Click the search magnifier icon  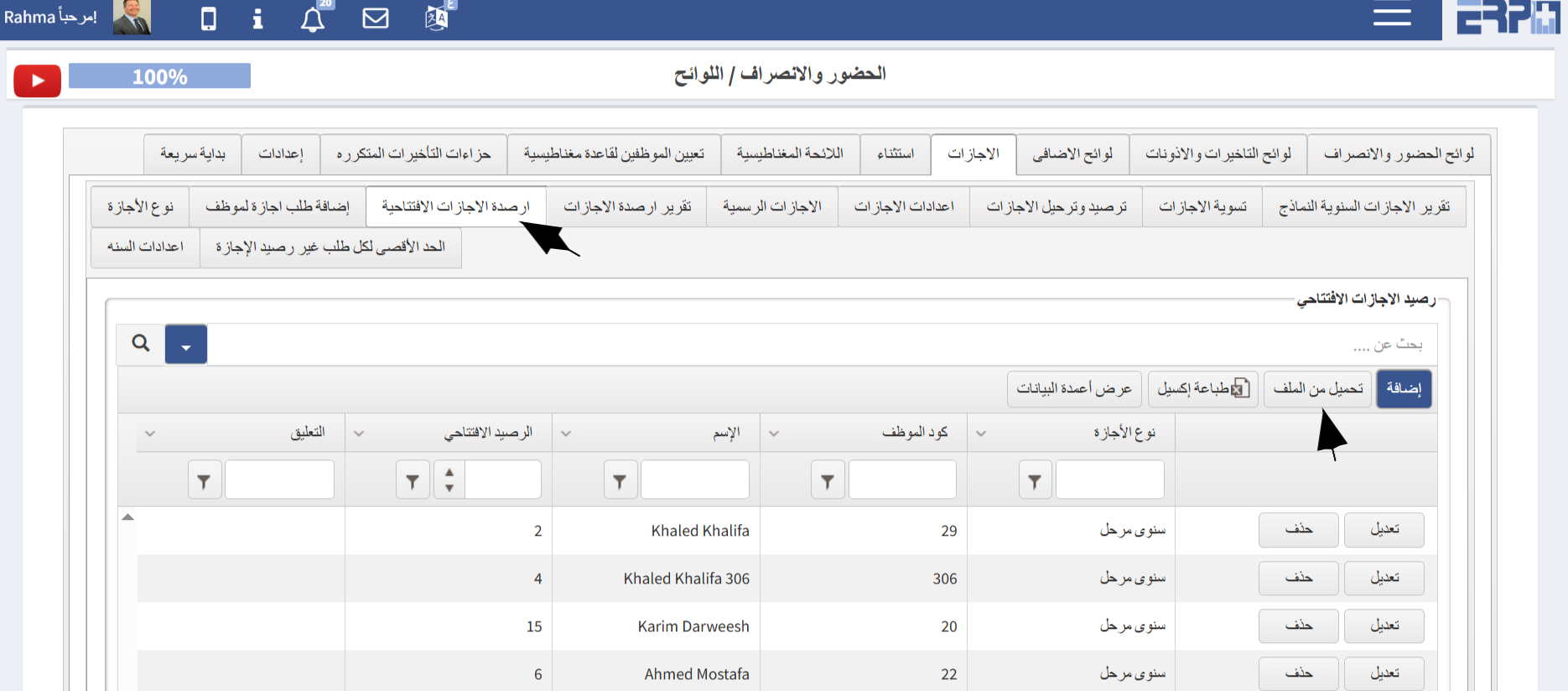pyautogui.click(x=141, y=343)
